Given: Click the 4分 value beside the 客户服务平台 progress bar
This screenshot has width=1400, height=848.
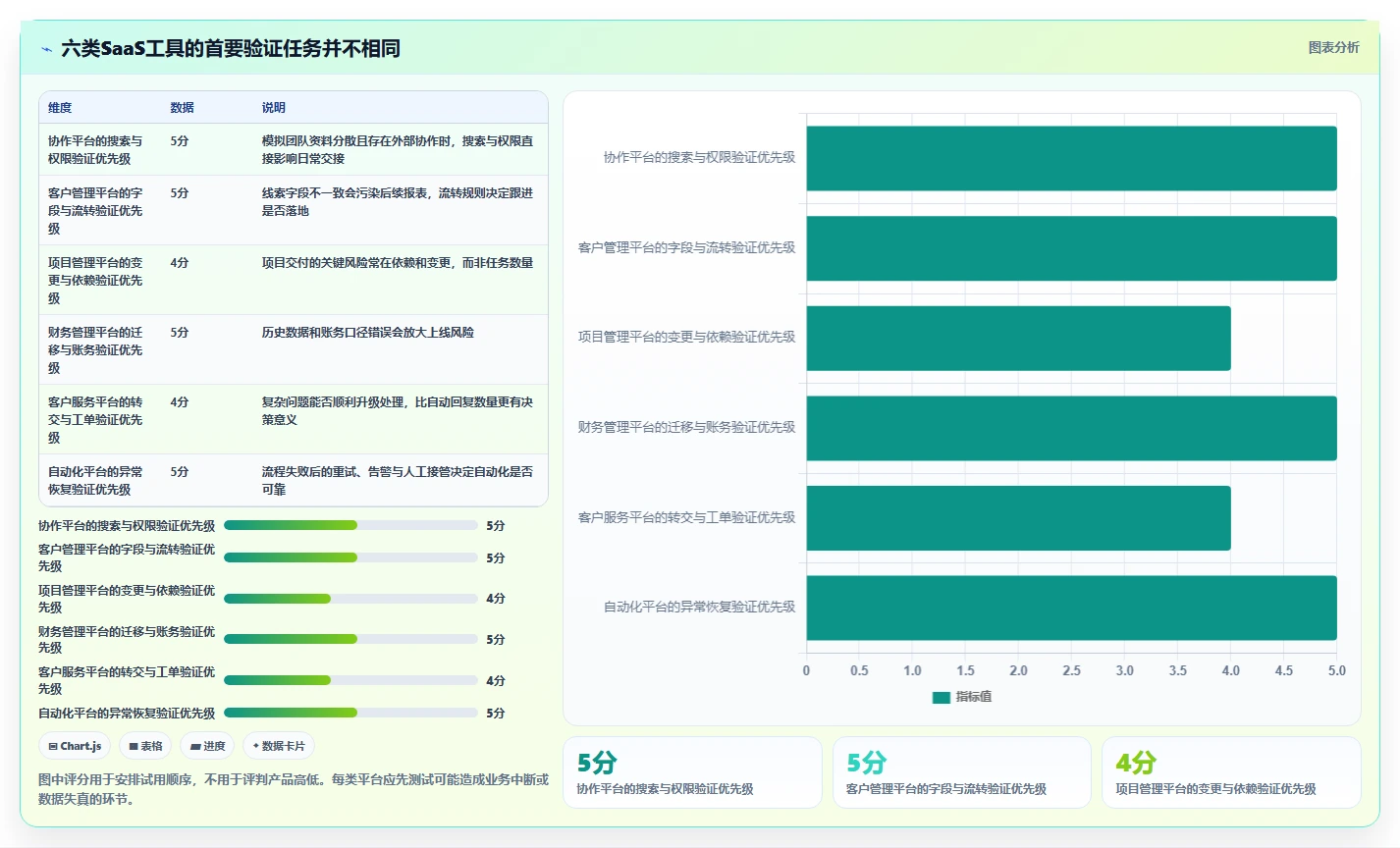Looking at the screenshot, I should click(x=496, y=680).
